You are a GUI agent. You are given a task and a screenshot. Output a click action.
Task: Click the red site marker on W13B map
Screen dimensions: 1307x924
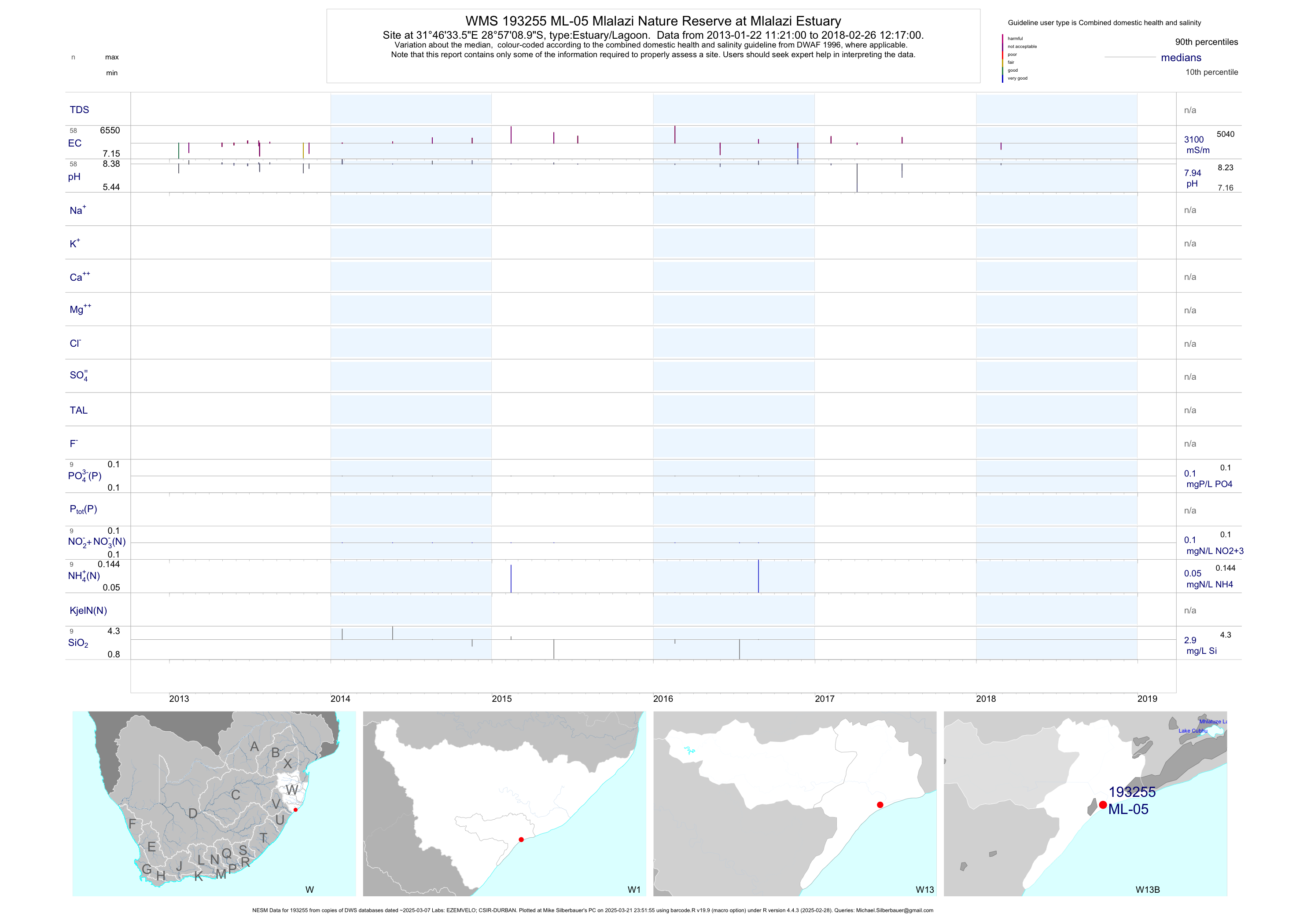click(x=1103, y=804)
